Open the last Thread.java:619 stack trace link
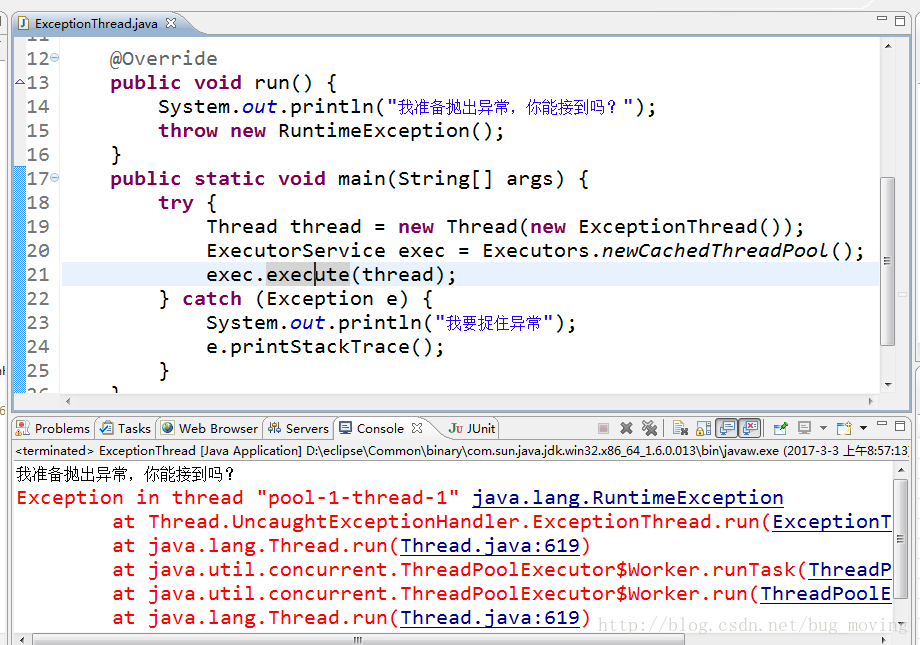Screen dimensions: 920x645 click(x=490, y=618)
